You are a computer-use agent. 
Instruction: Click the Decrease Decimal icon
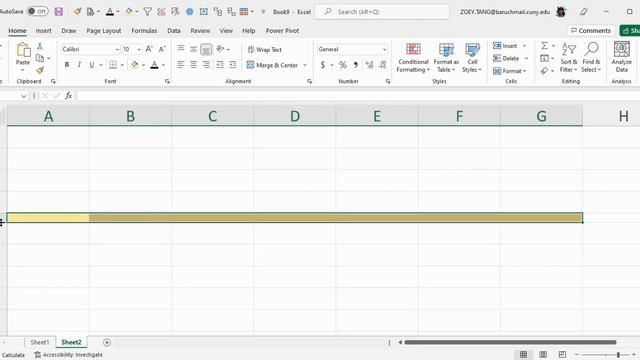point(382,65)
